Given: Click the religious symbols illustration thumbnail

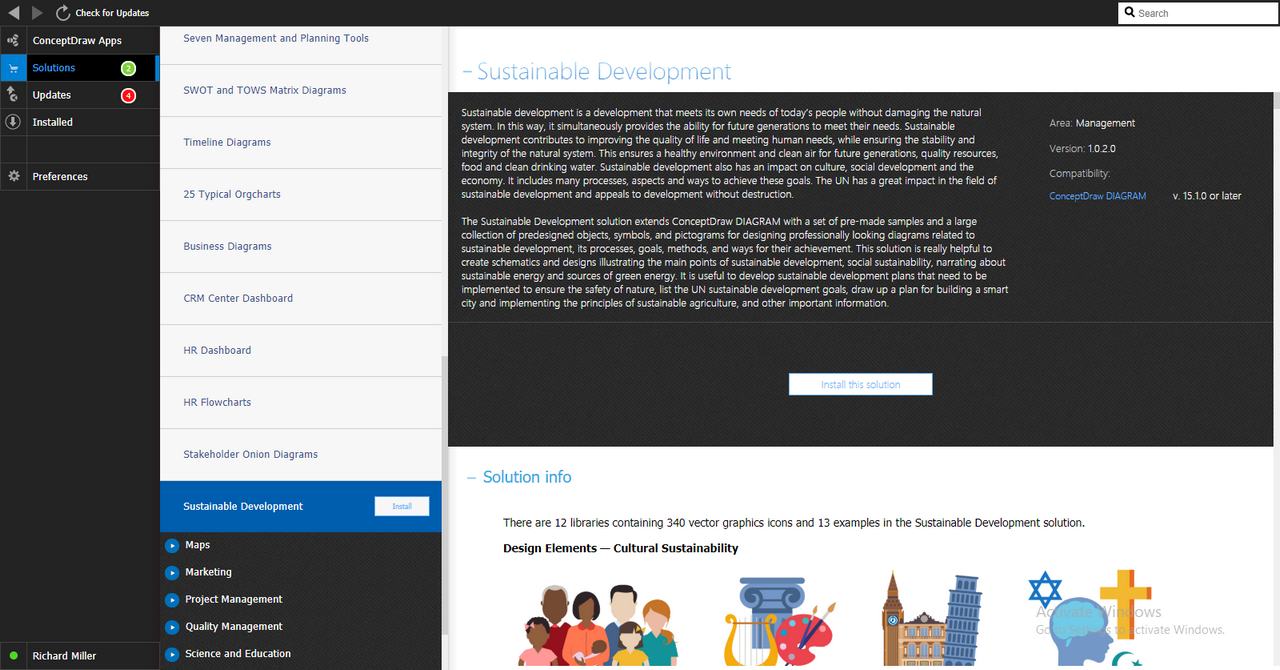Looking at the screenshot, I should click(x=1090, y=618).
